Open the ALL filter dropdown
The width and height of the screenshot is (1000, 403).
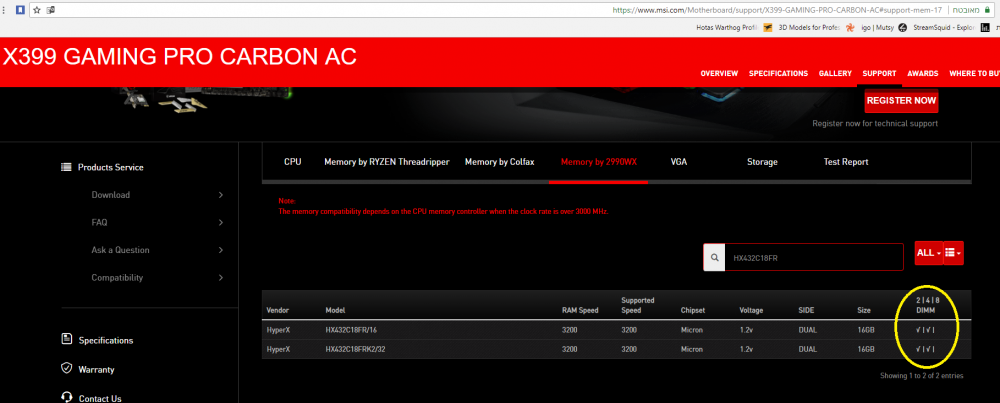pyautogui.click(x=928, y=253)
